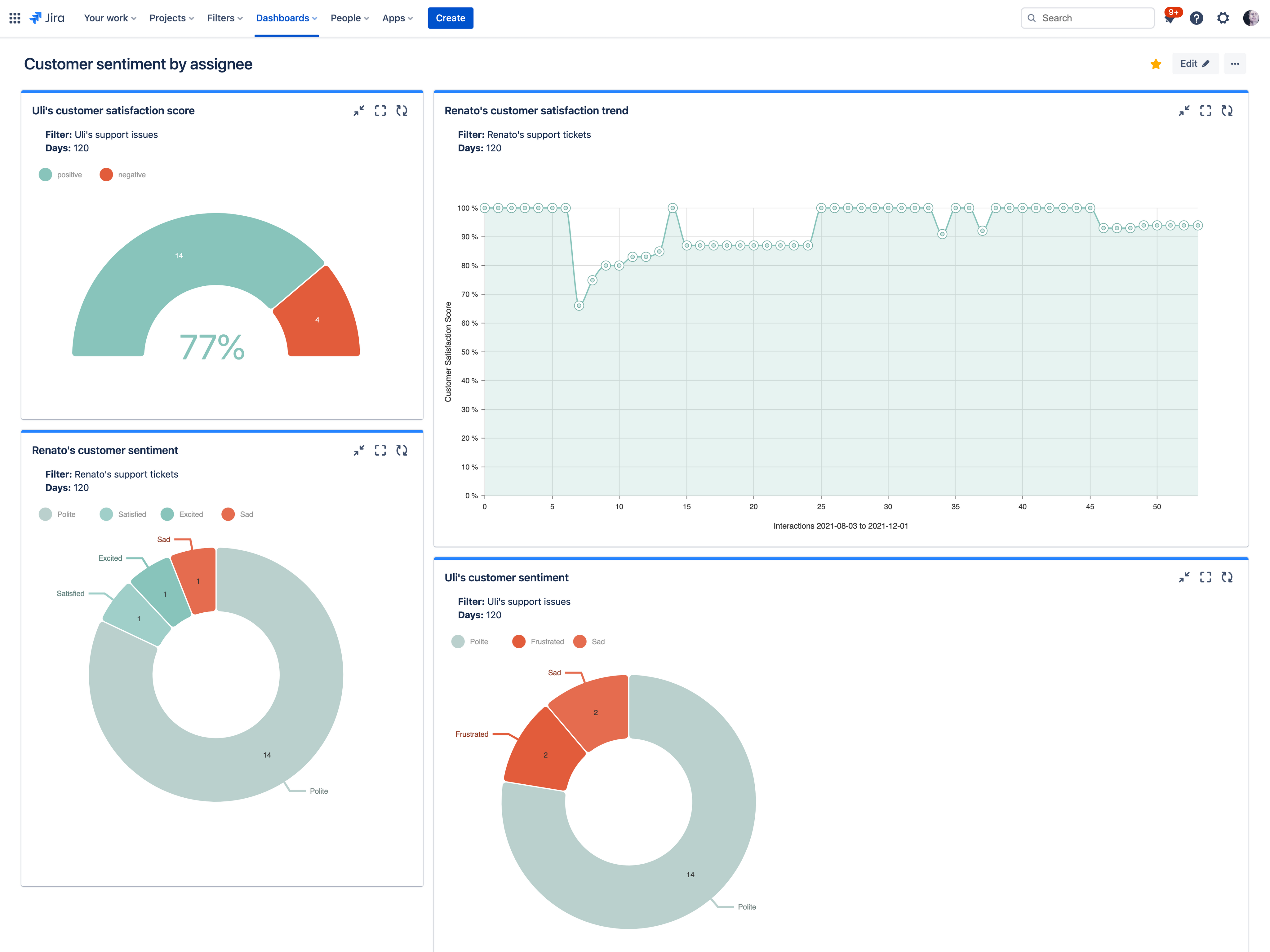
Task: Open the dashboard more options menu
Action: coord(1235,64)
